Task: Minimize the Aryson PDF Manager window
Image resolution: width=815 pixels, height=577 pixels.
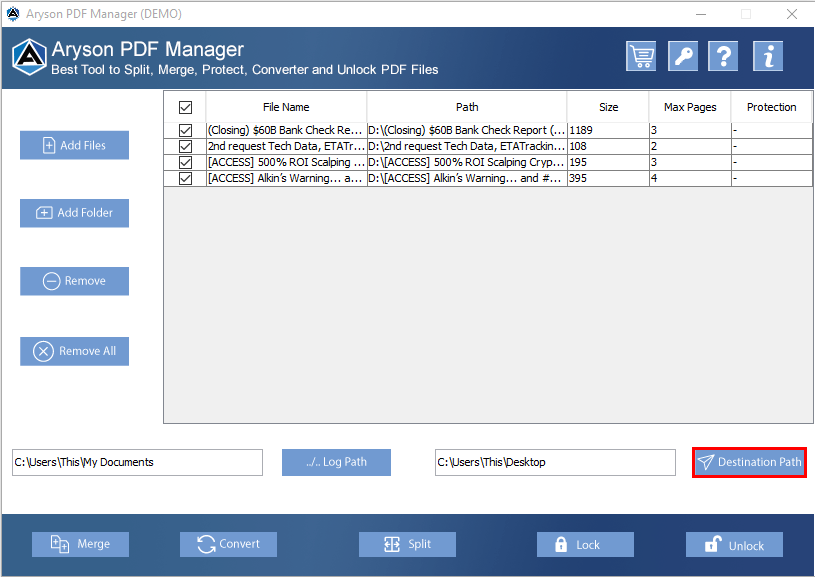Action: coord(701,14)
